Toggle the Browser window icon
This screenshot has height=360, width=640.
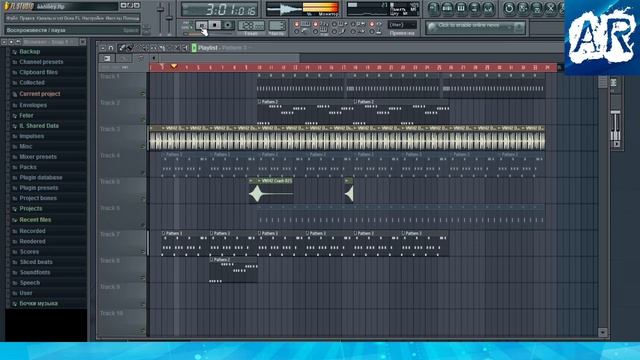pyautogui.click(x=475, y=8)
